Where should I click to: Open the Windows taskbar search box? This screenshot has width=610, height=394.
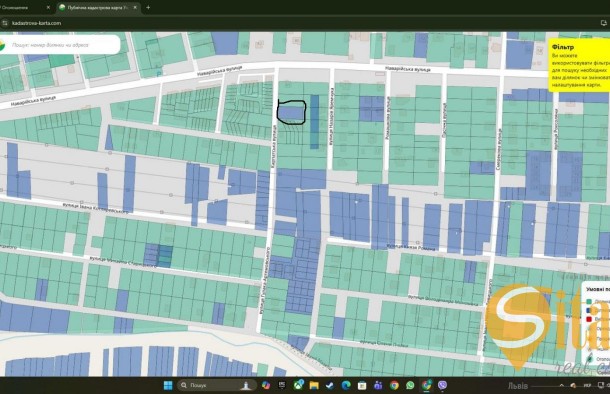(216, 385)
